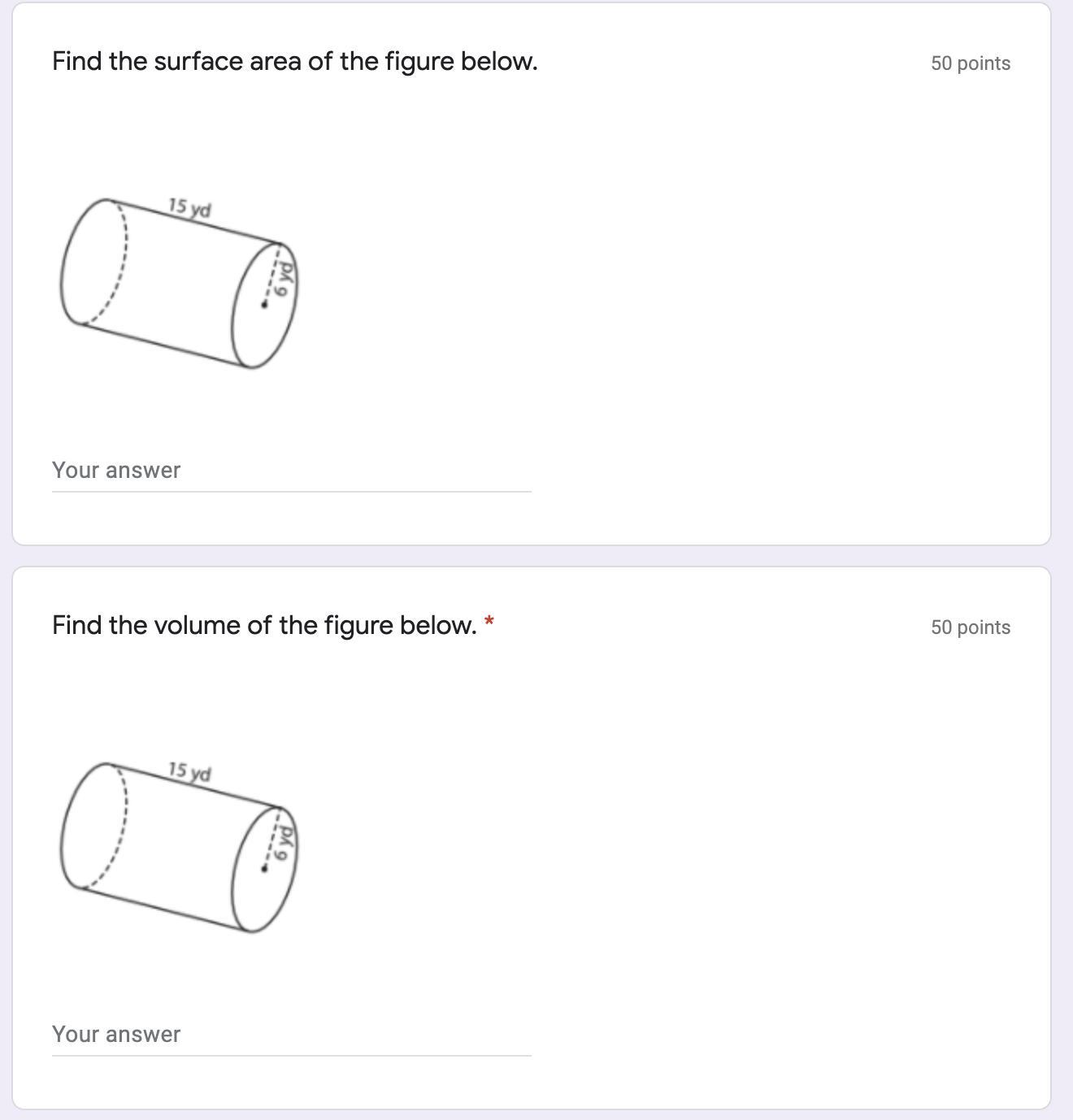
Task: Click the 15 yd label on the first cylinder
Action: (x=189, y=208)
